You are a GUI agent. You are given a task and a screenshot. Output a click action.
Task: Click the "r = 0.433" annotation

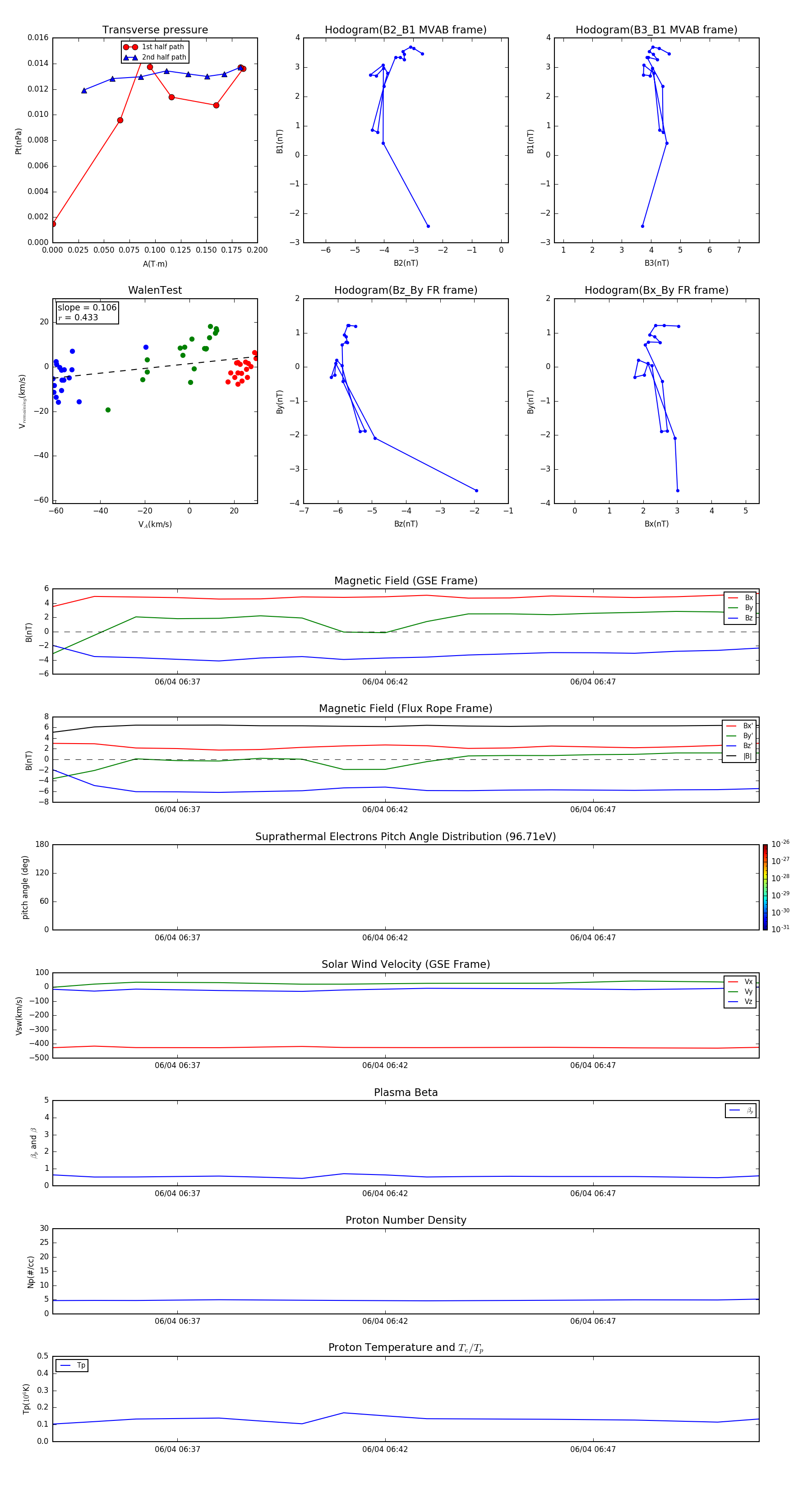(x=78, y=317)
